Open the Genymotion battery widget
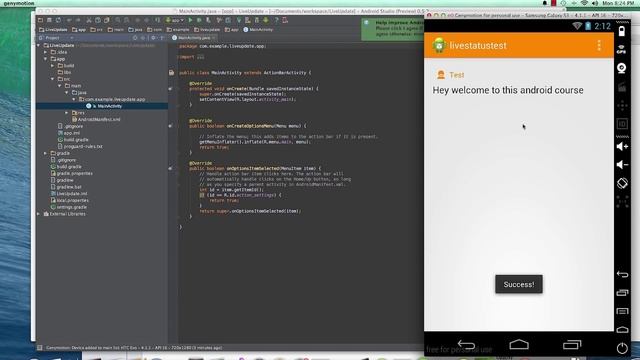The height and width of the screenshot is (360, 640). (x=622, y=31)
